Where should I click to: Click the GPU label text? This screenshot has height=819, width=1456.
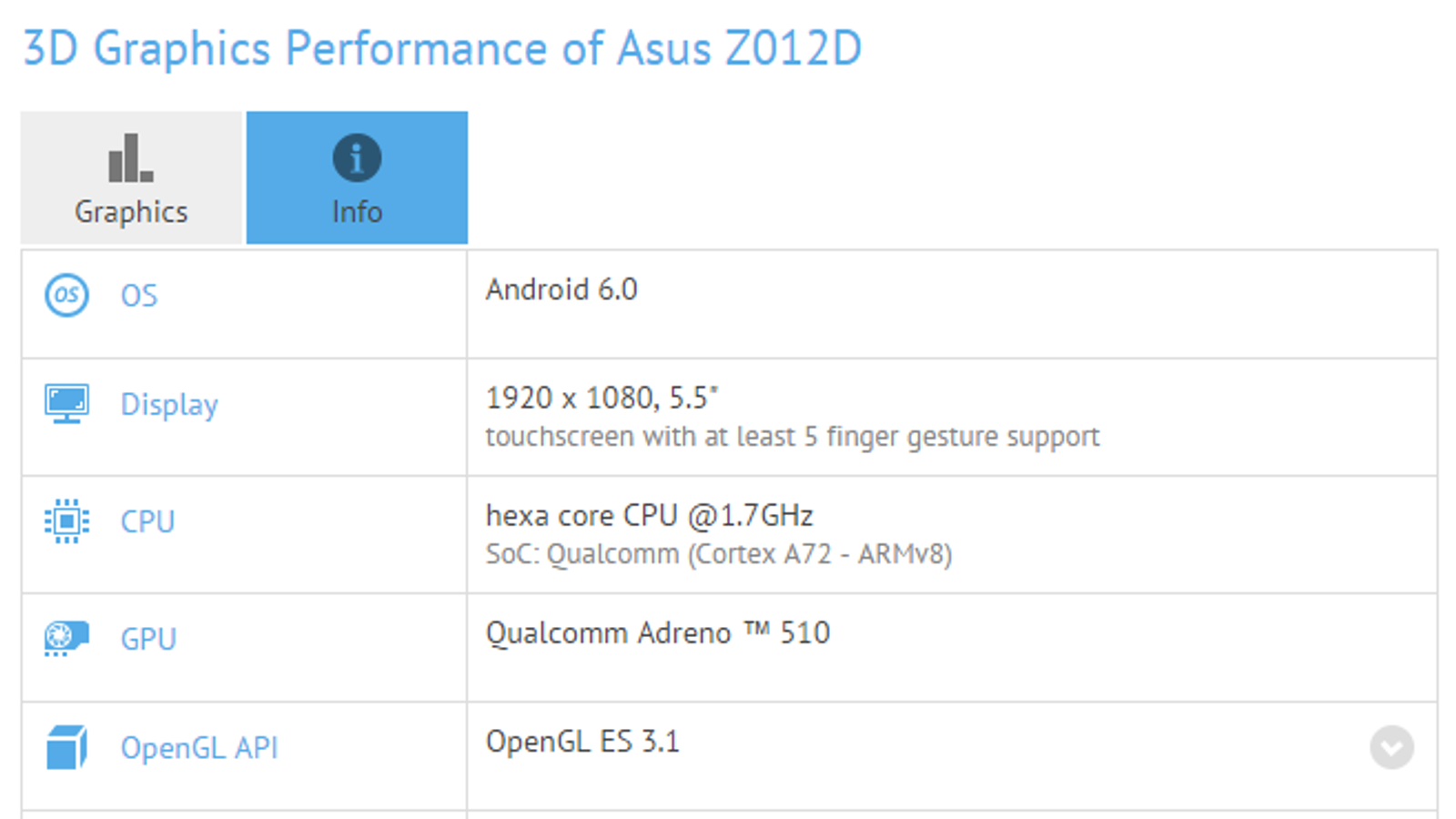(148, 639)
